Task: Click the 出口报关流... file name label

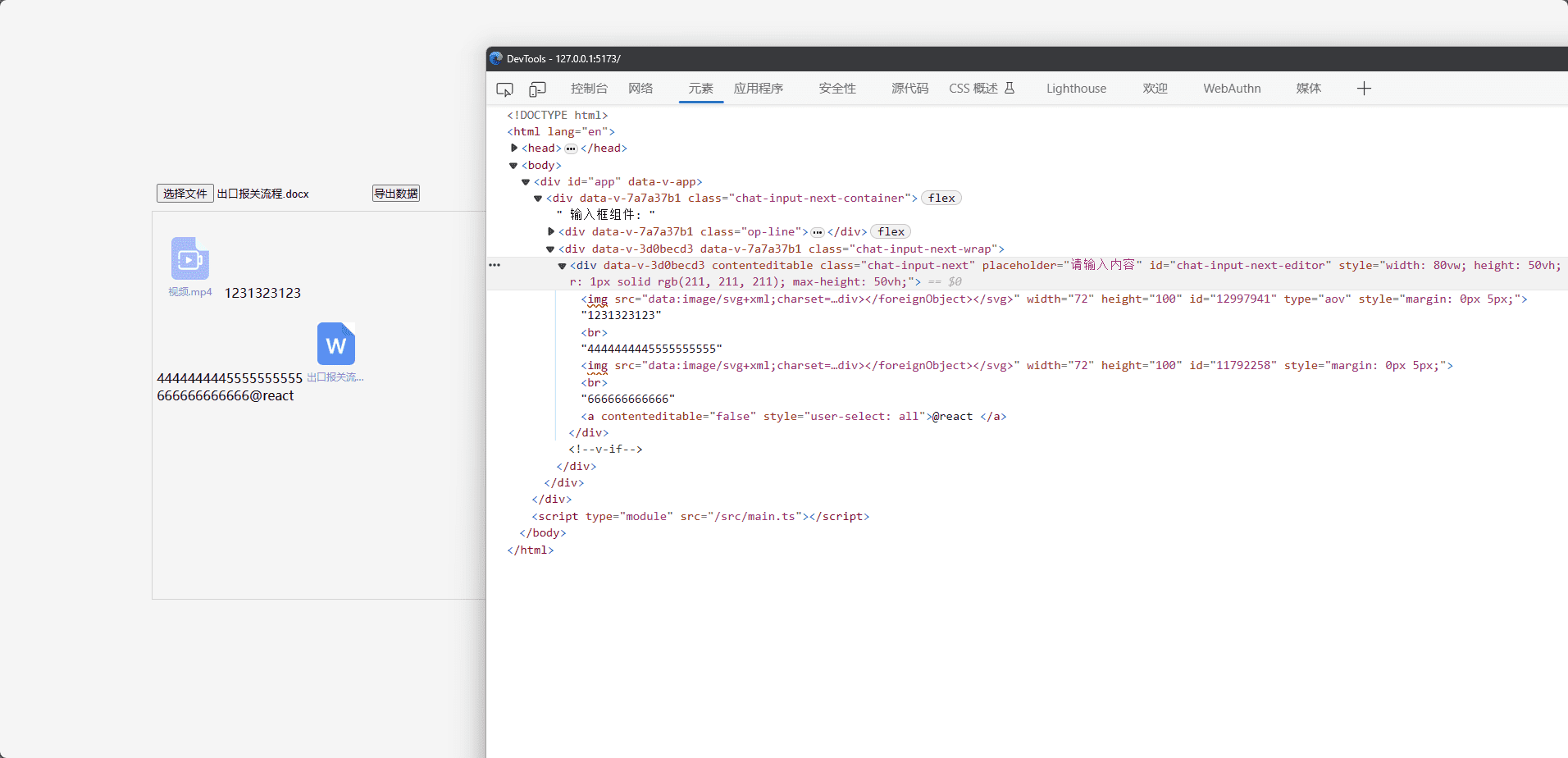Action: pos(335,377)
